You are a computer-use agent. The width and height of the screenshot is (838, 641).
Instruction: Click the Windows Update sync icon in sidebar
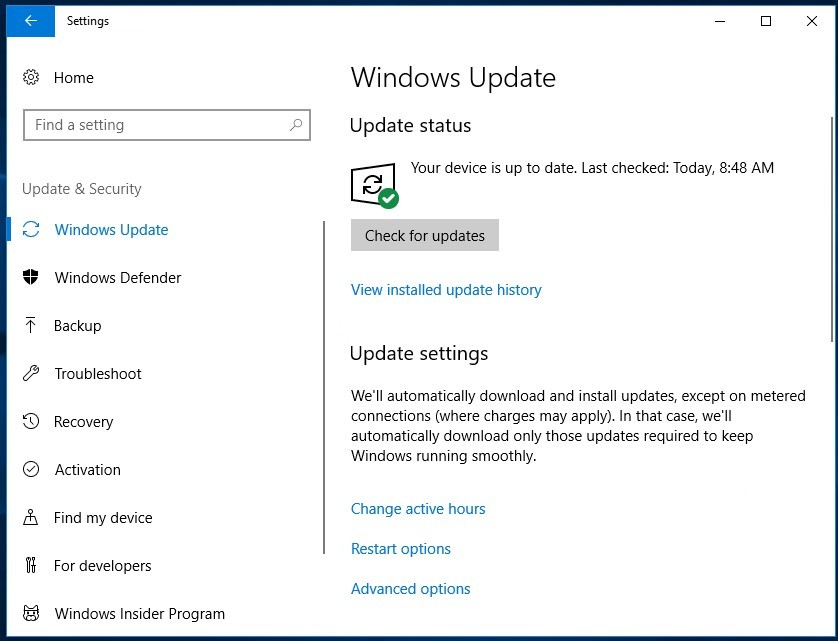pyautogui.click(x=31, y=229)
